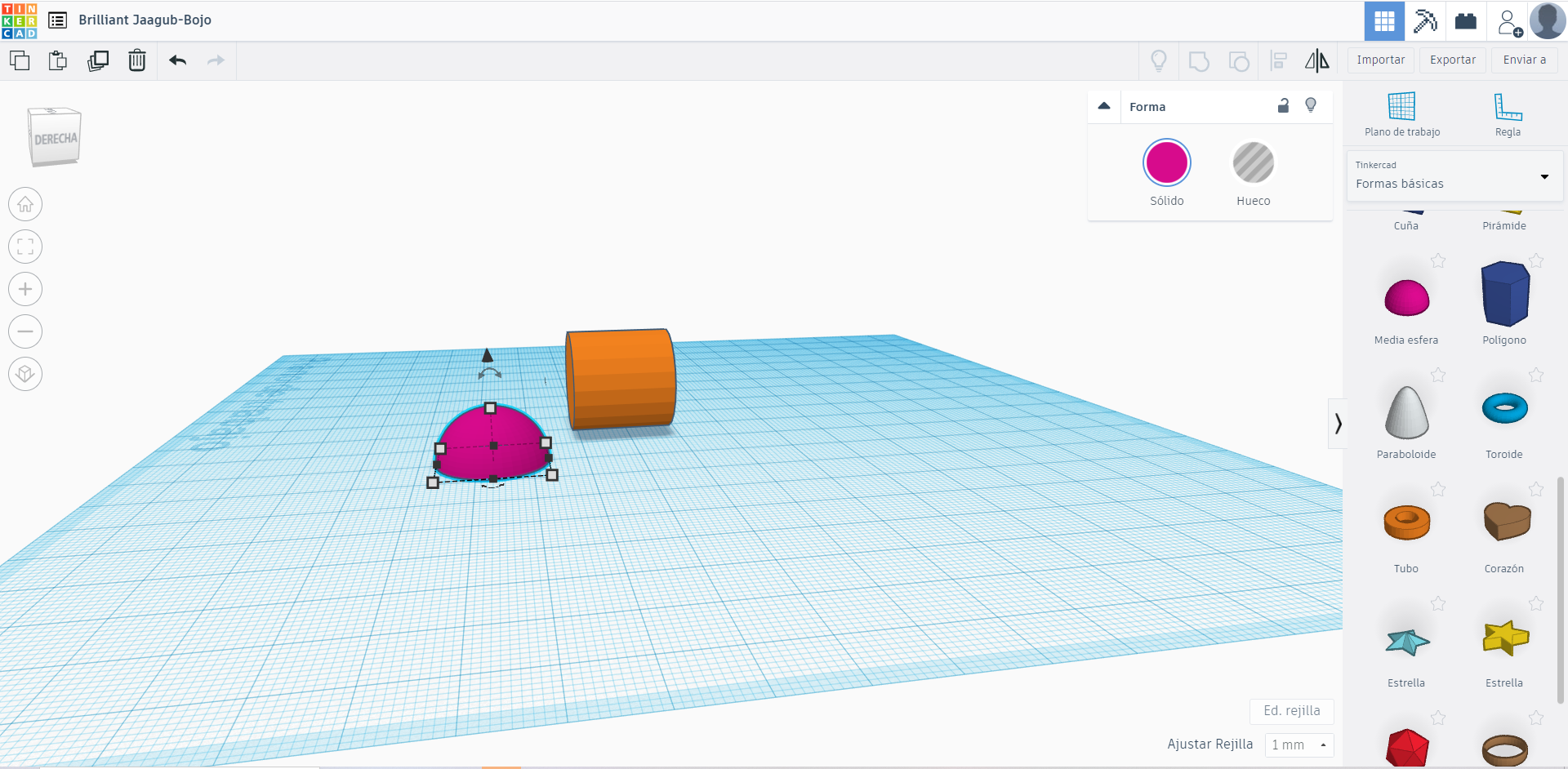
Task: Click the DERECHA view cube
Action: (x=55, y=137)
